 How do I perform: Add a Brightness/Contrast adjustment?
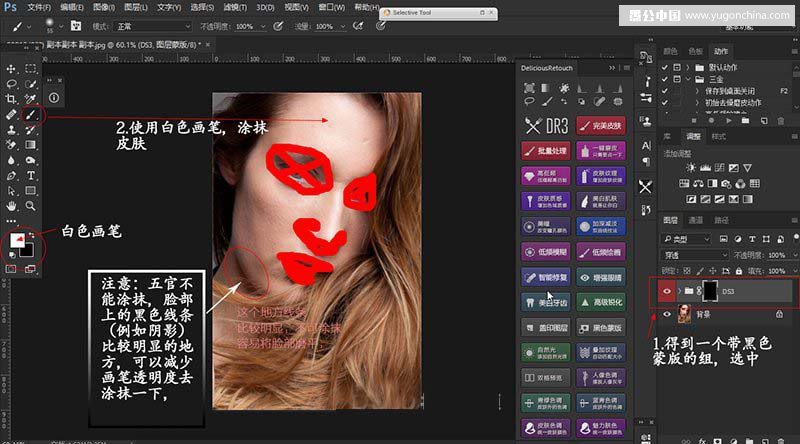(691, 167)
